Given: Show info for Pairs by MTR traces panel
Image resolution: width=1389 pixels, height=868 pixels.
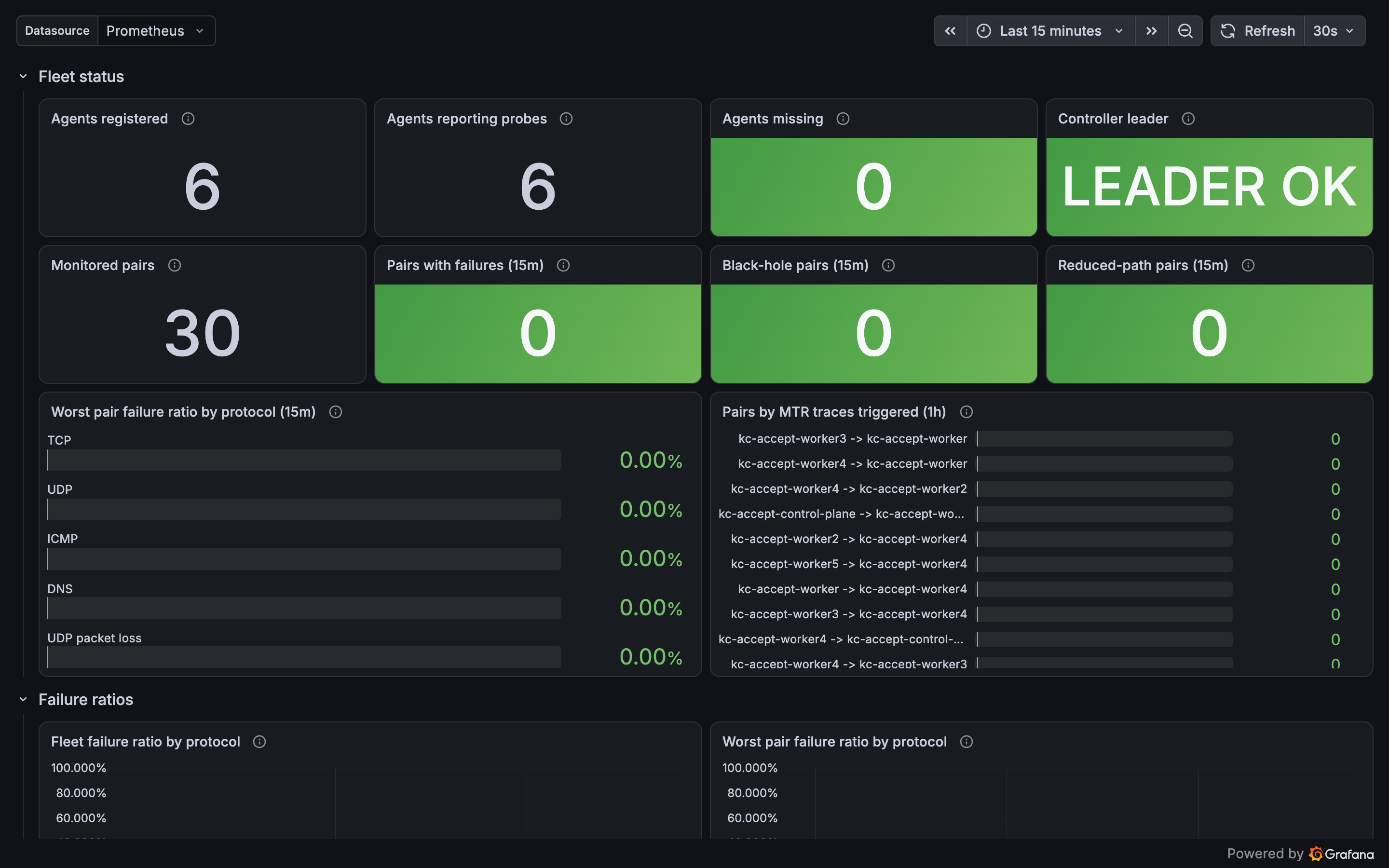Looking at the screenshot, I should (x=966, y=412).
